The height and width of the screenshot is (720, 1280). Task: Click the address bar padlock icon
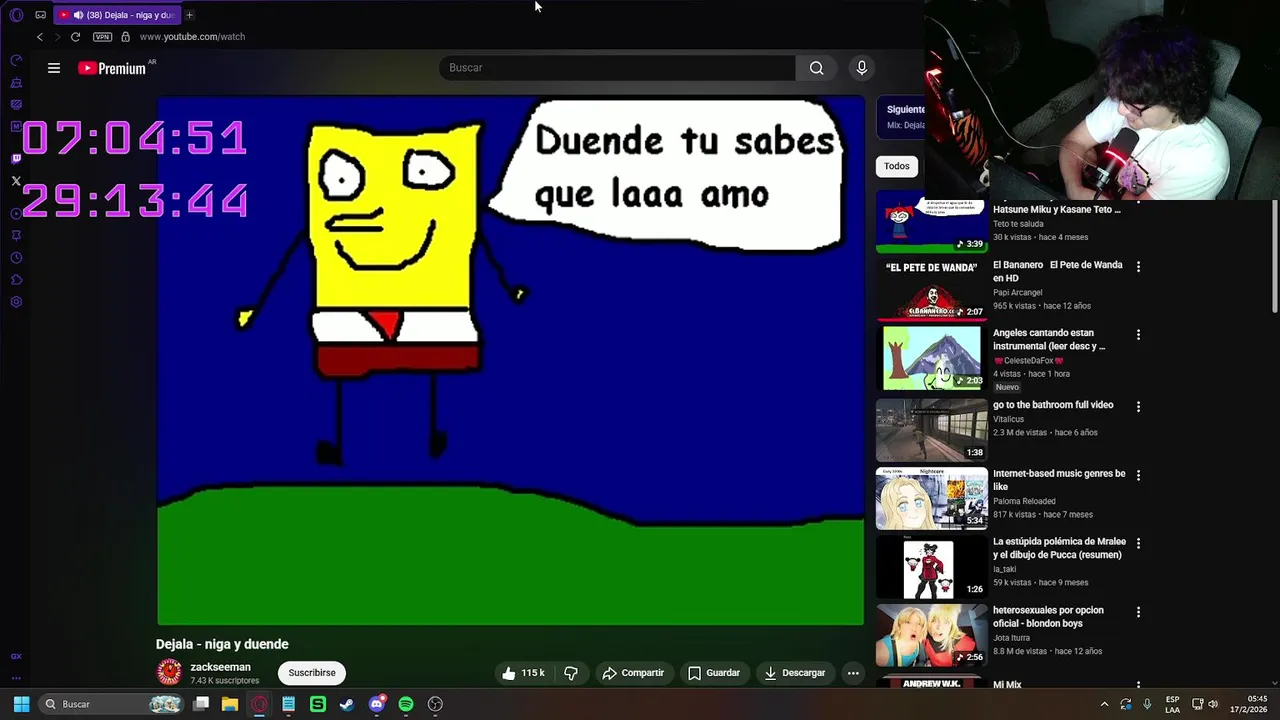click(x=125, y=37)
